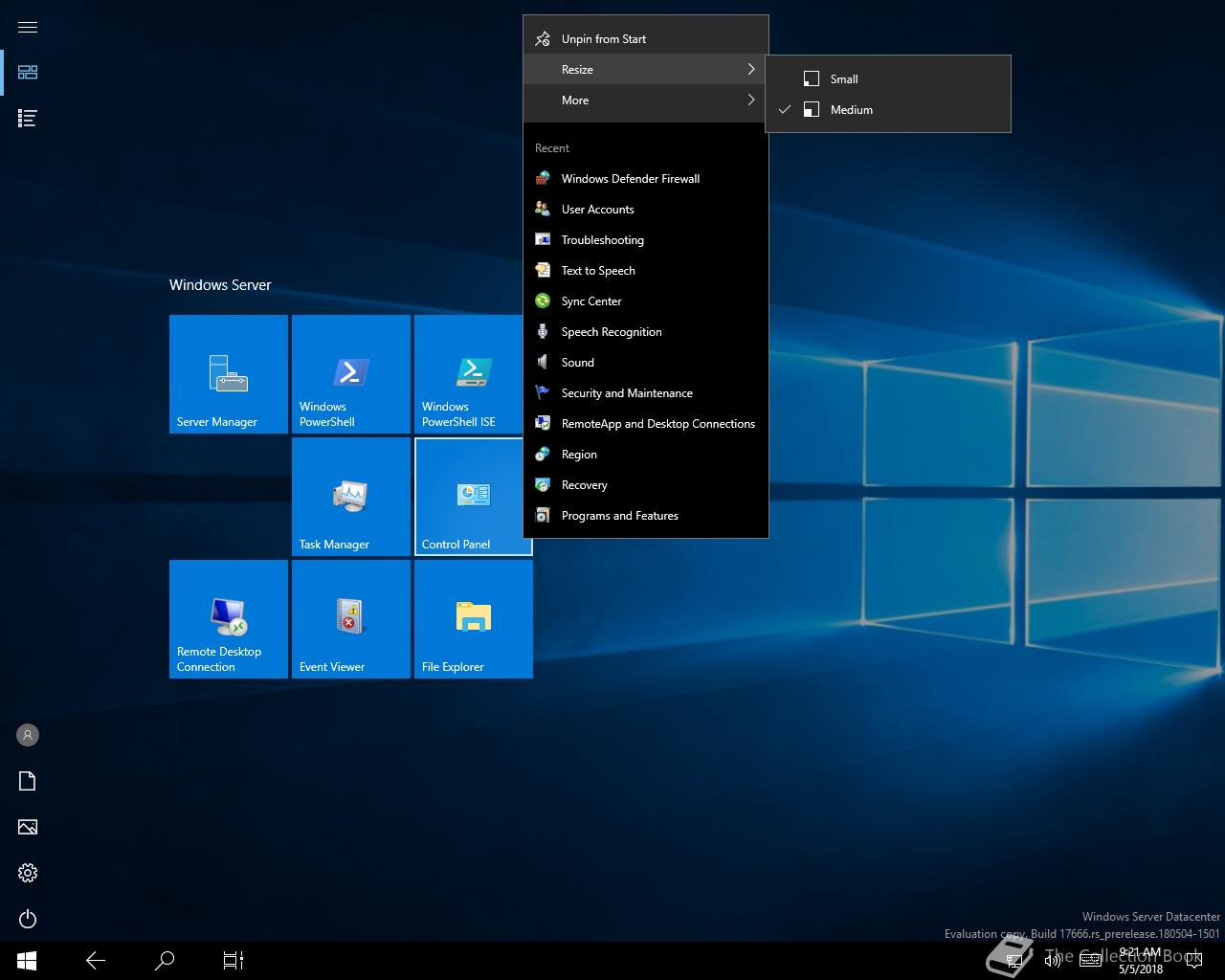Switch to pinned tiles view
Image resolution: width=1225 pixels, height=980 pixels.
[x=28, y=72]
